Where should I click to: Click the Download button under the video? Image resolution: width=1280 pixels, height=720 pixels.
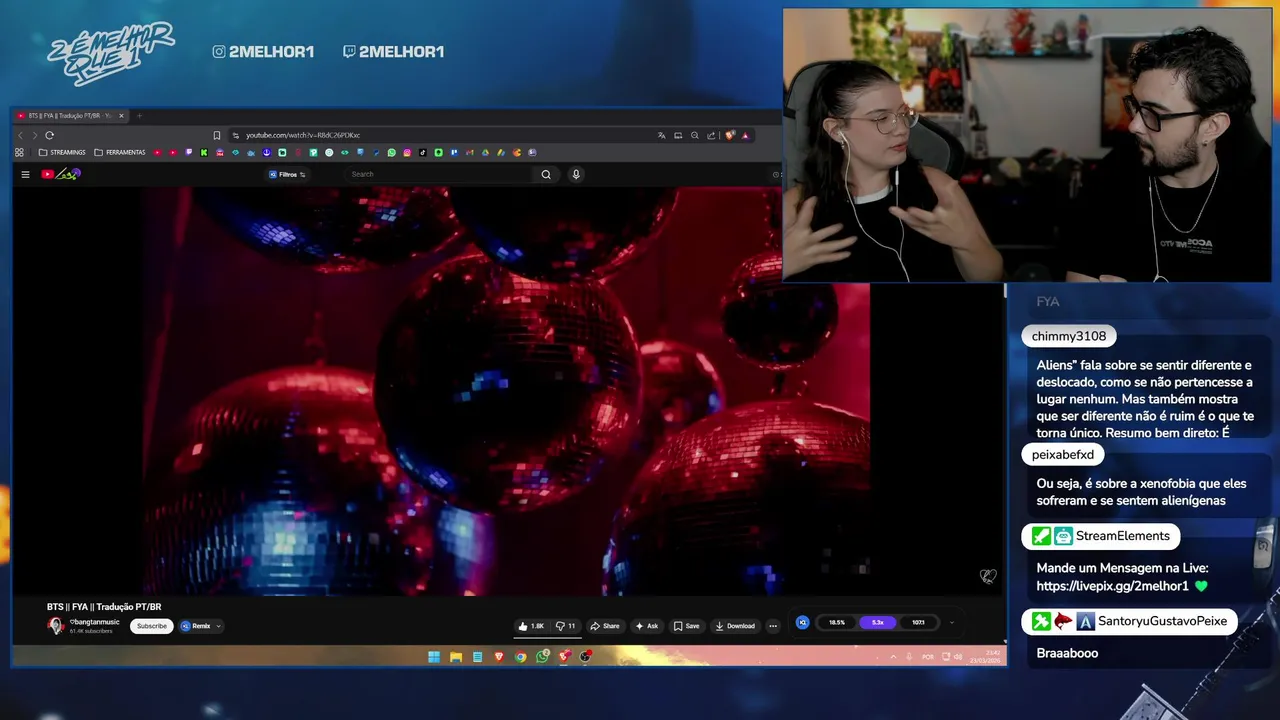pos(736,626)
